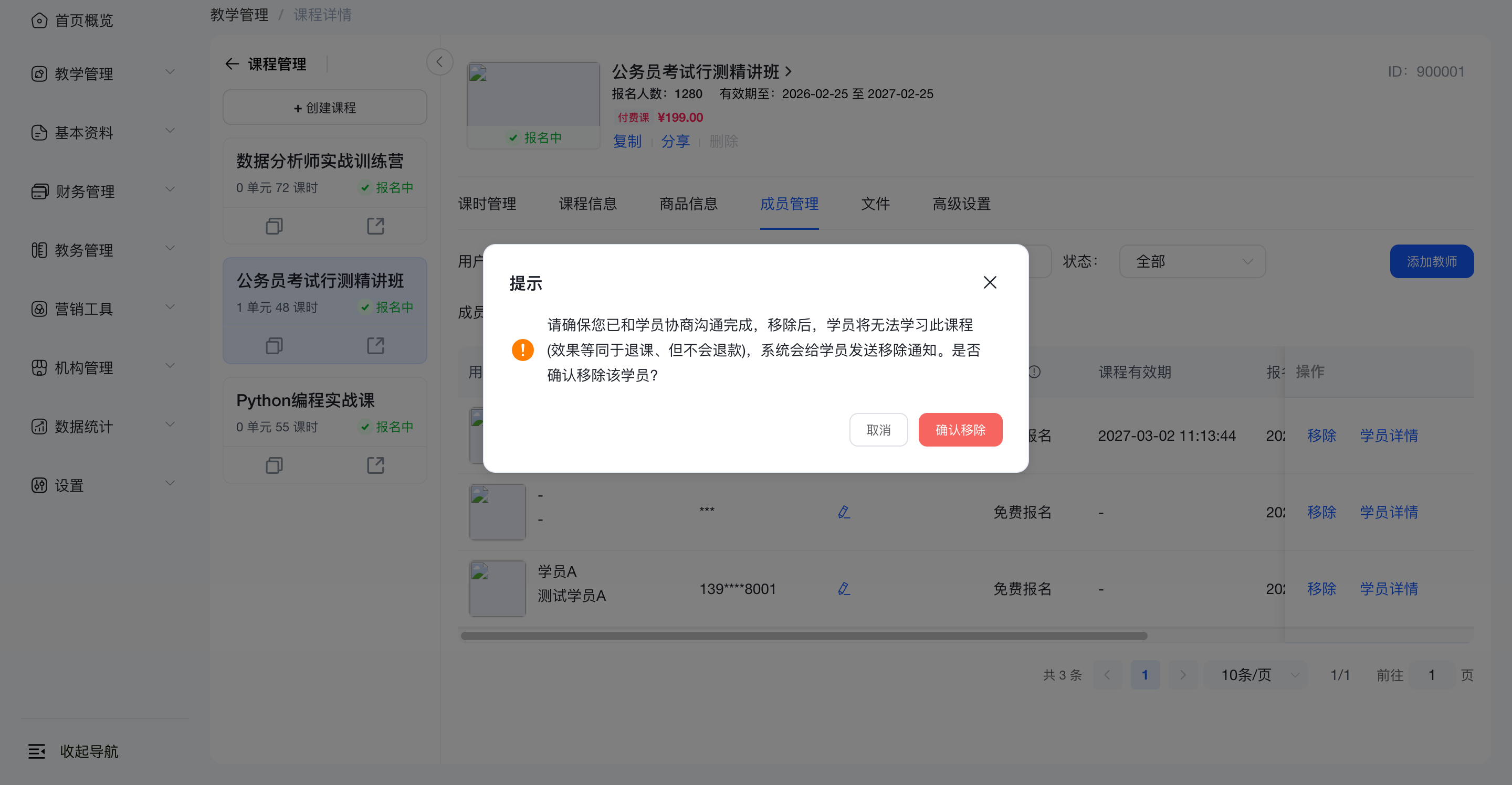Copy icon on 公务员考试行测精讲班 card

(274, 346)
